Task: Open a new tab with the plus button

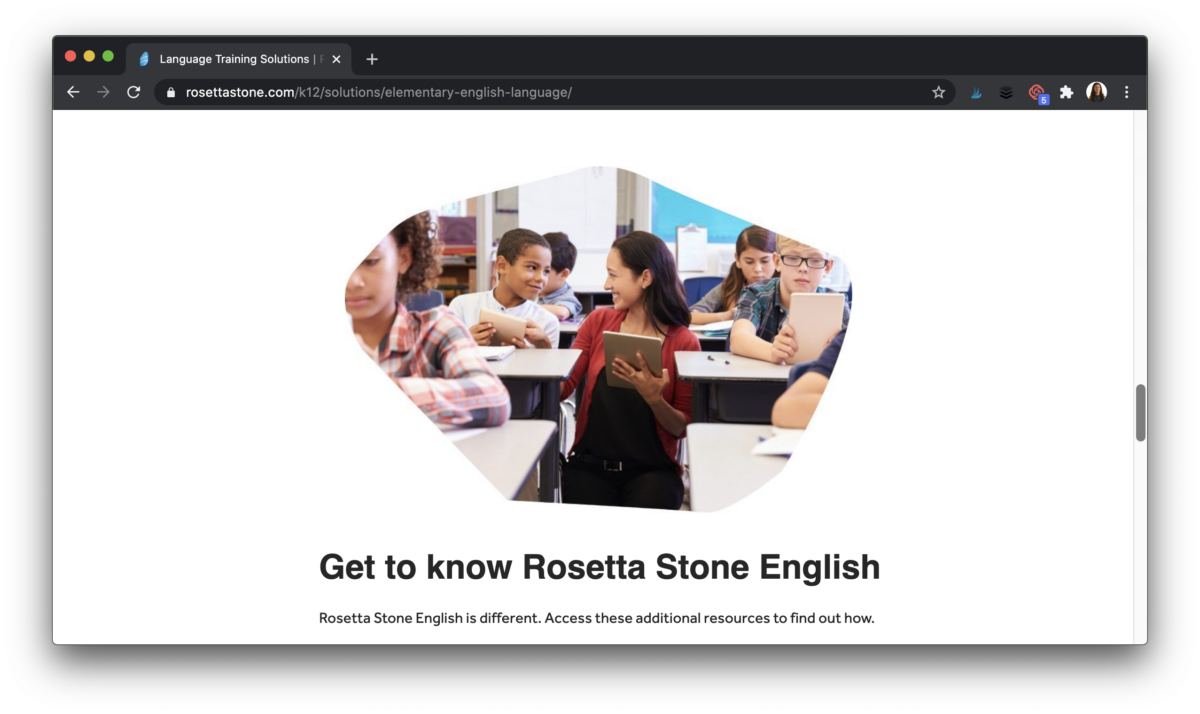Action: point(371,59)
